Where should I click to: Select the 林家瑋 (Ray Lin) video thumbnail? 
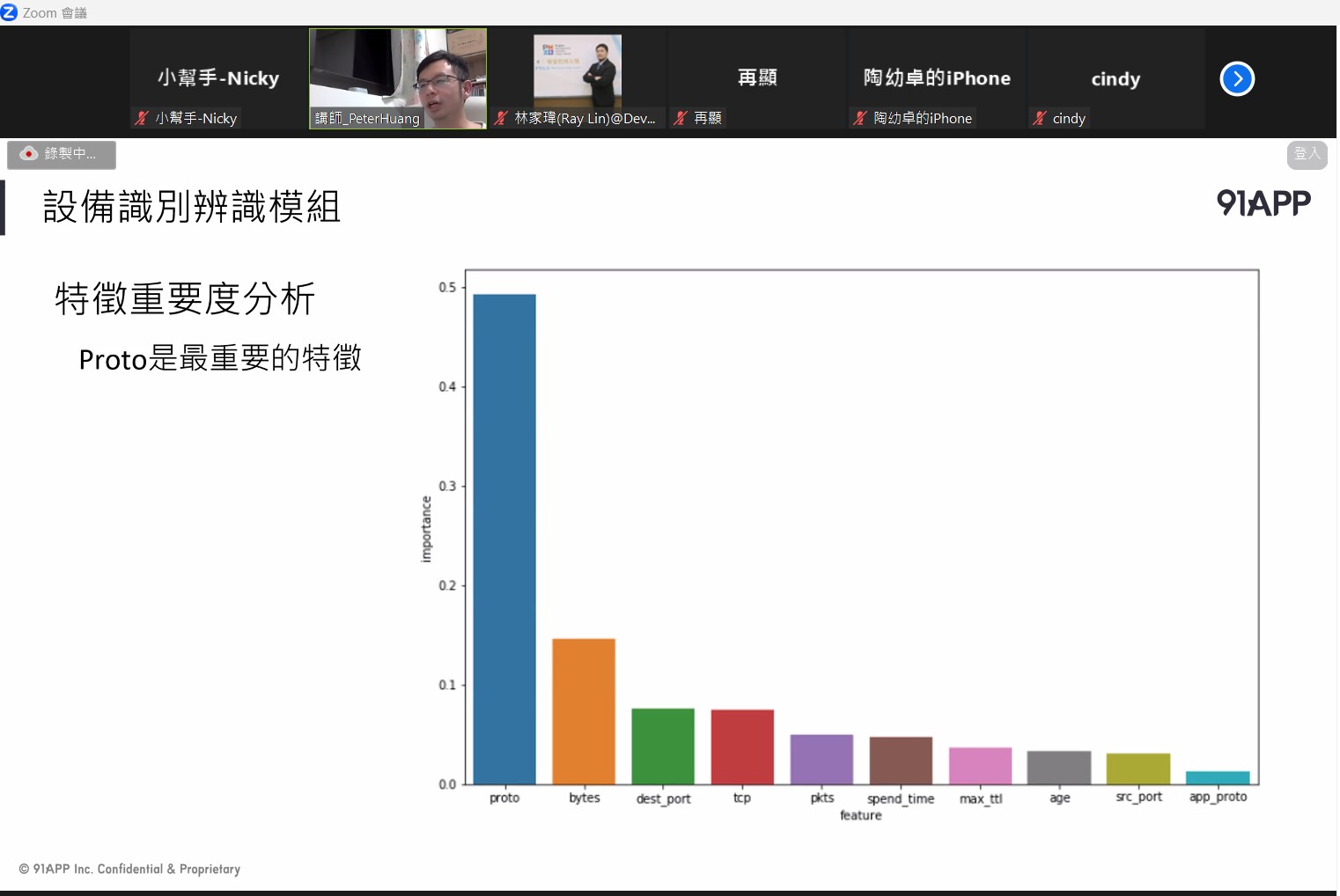point(578,72)
